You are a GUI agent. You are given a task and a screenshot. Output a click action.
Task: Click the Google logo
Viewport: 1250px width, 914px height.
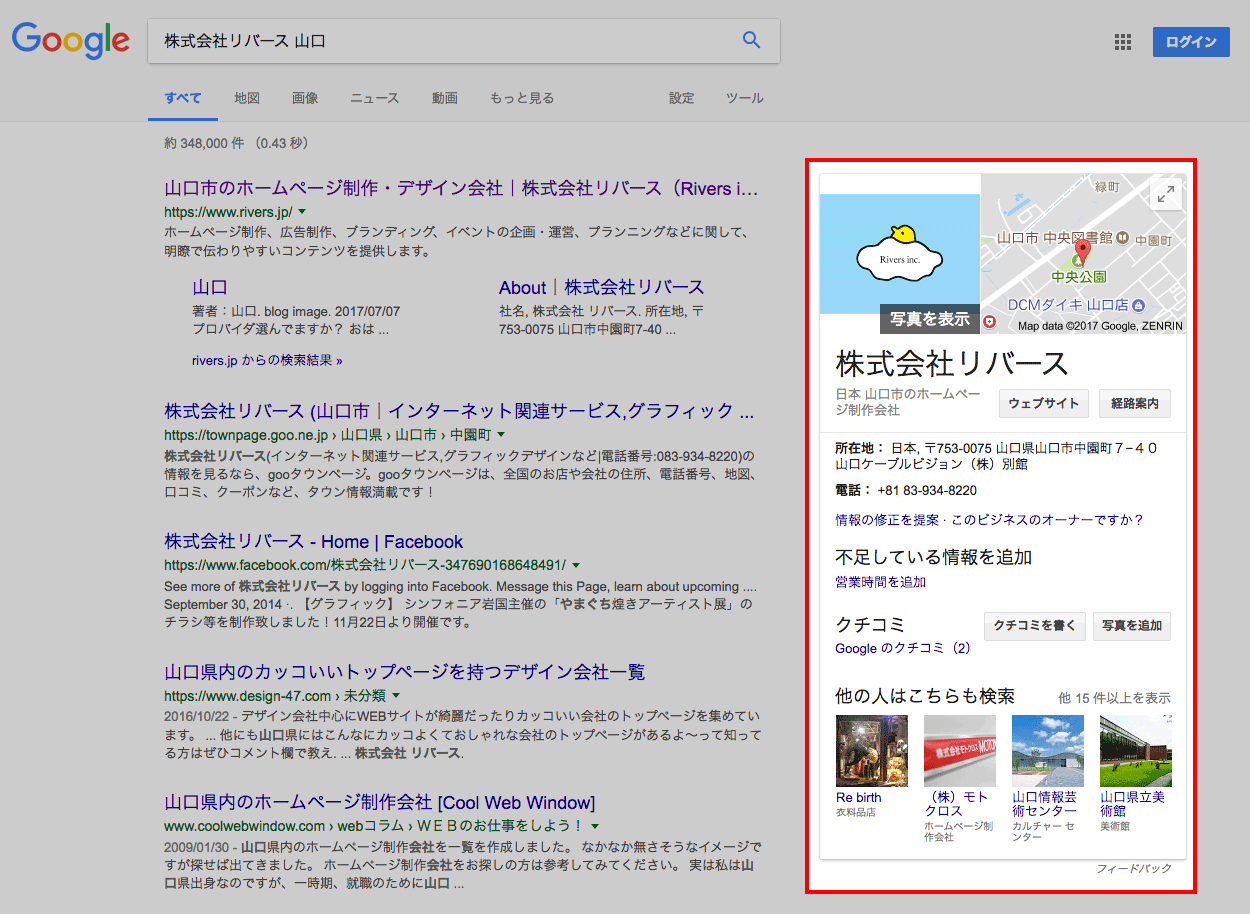tap(71, 40)
